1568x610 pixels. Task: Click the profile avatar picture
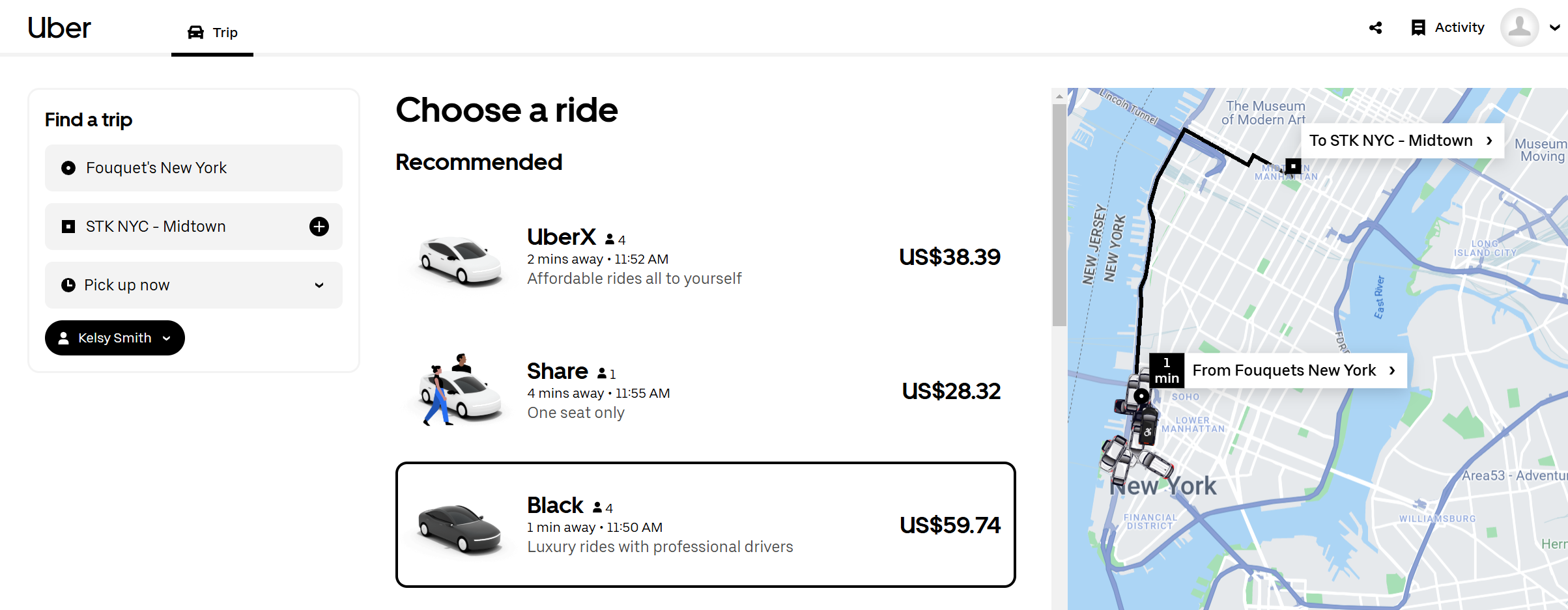pos(1519,27)
